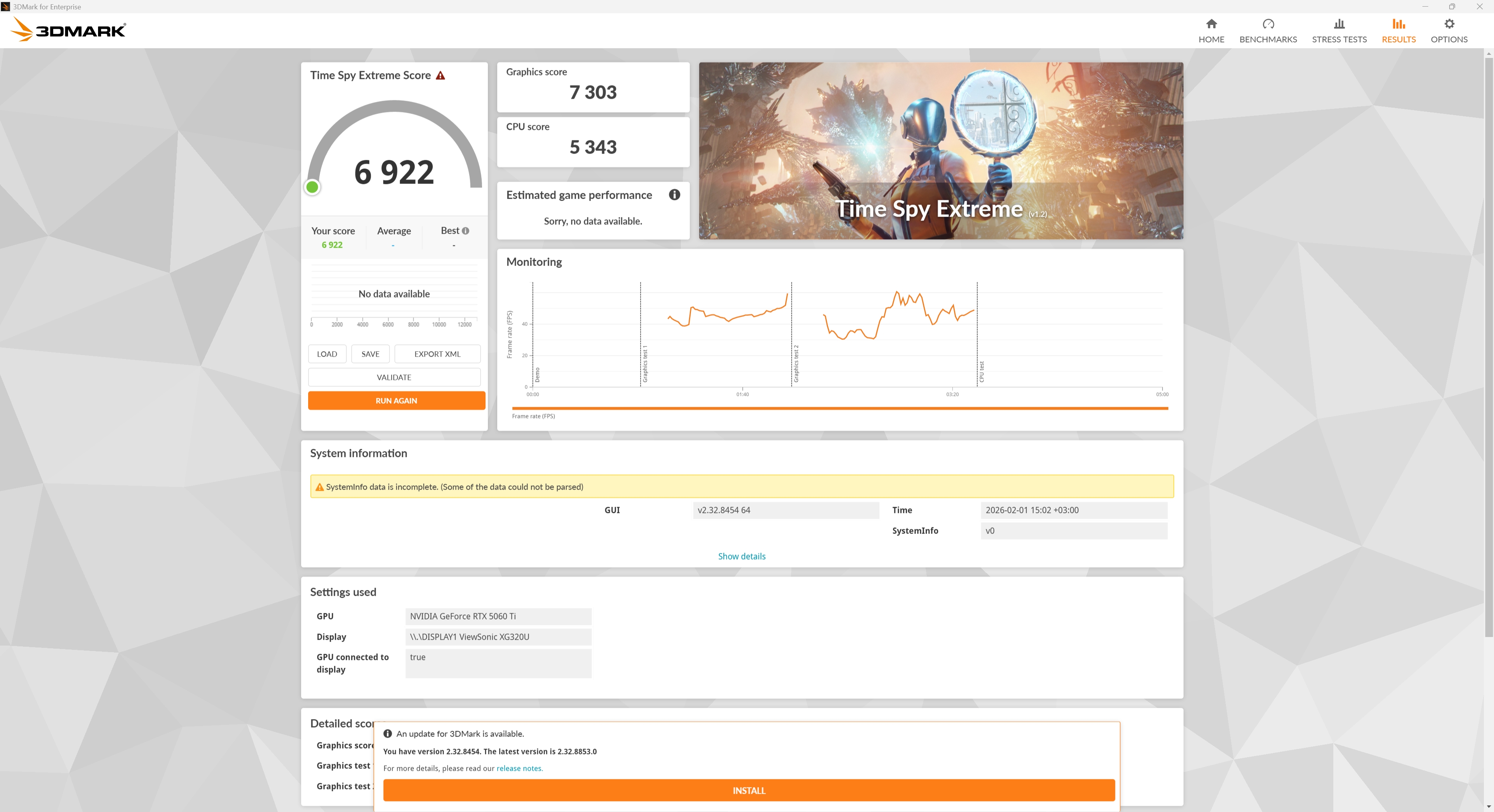Image resolution: width=1494 pixels, height=812 pixels.
Task: Open the Benchmarks gauge icon
Action: 1268,24
